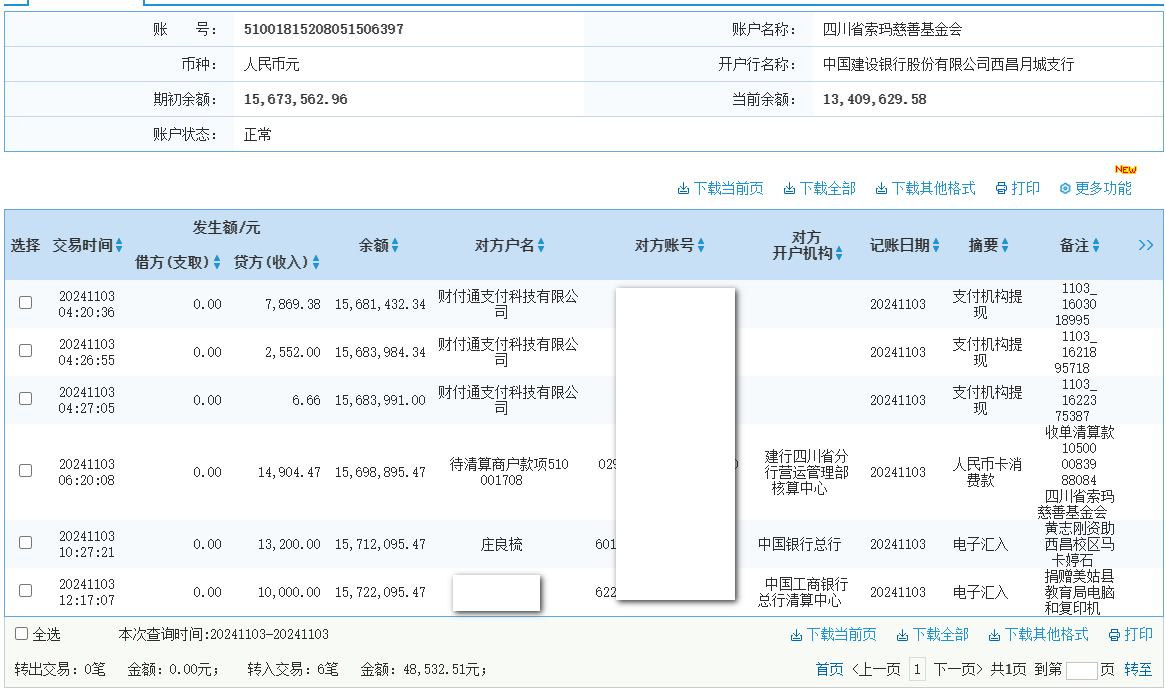Screen dimensions: 1166x693
Task: Sort the 余额 column using its arrows
Action: [x=395, y=245]
